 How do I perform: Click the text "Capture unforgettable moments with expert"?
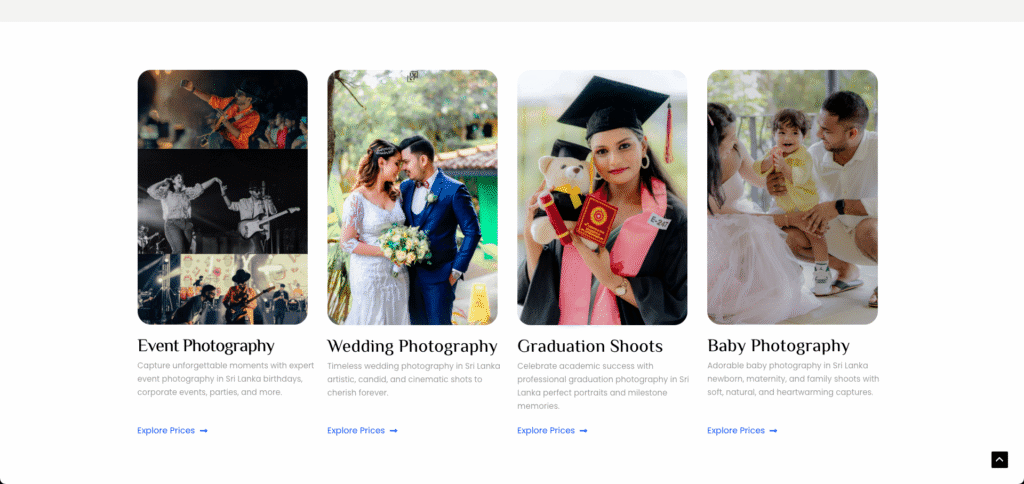point(225,366)
